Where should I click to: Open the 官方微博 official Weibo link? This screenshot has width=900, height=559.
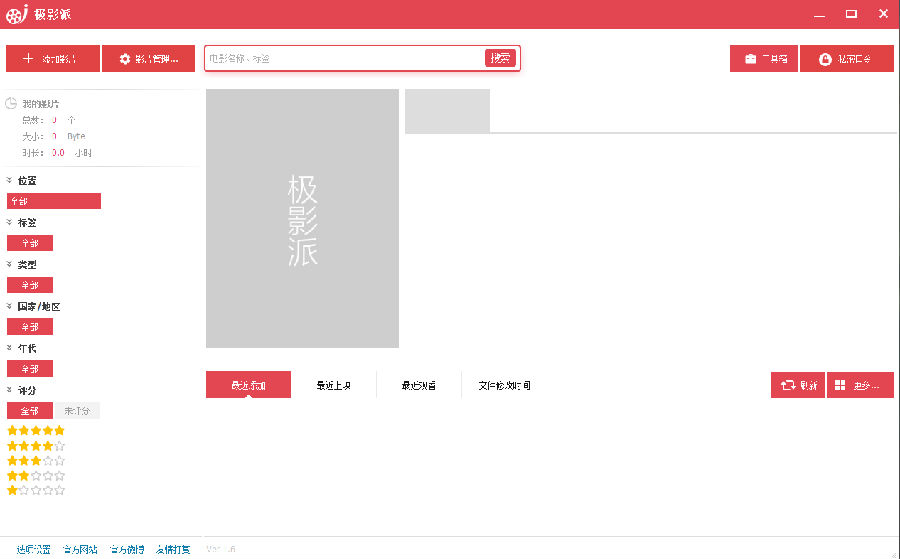(127, 549)
